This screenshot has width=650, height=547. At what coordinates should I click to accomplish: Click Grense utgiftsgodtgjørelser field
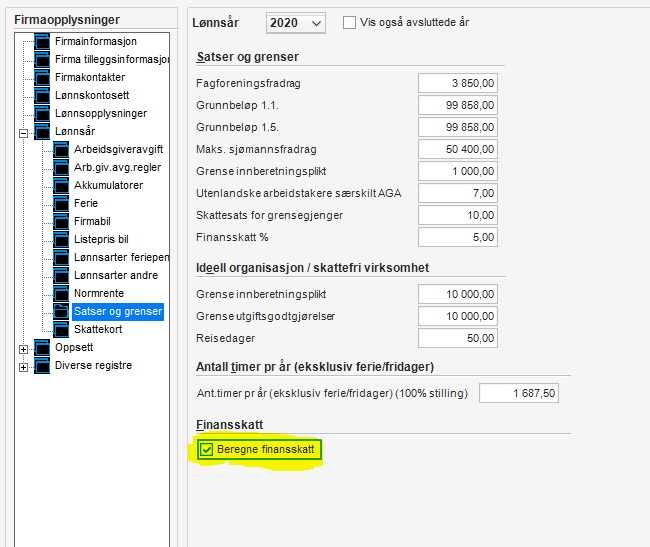(458, 316)
